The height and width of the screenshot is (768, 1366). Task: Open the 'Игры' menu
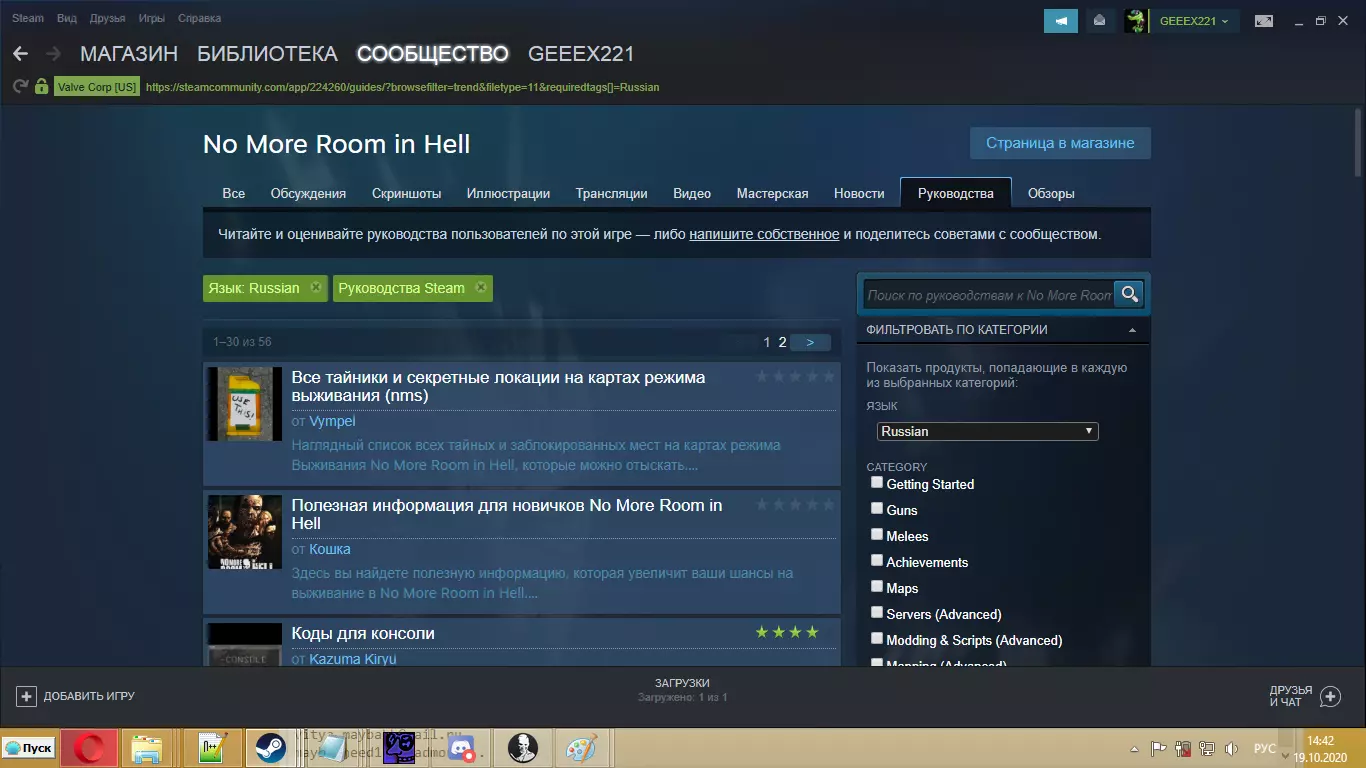tap(152, 18)
